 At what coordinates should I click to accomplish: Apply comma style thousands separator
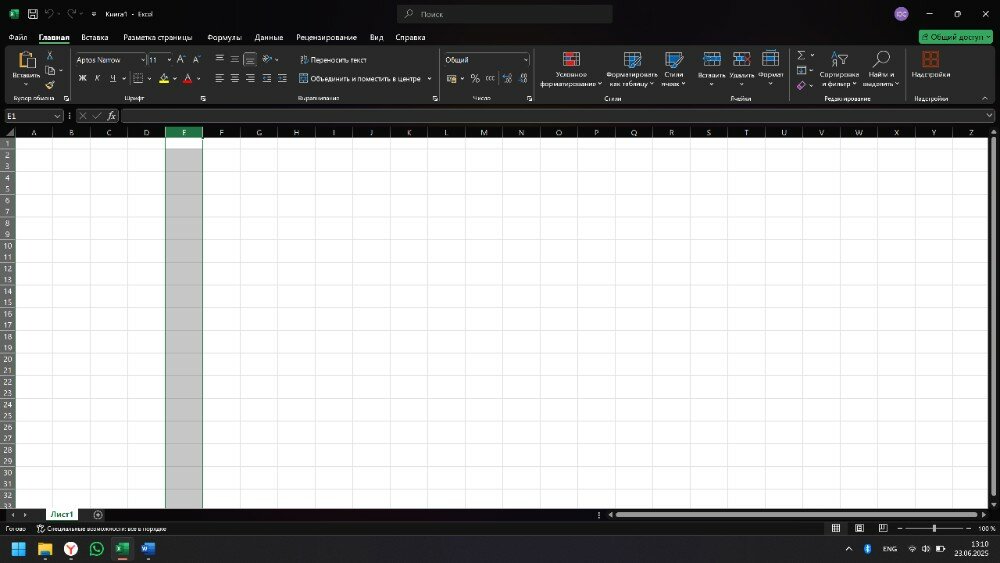click(x=490, y=78)
